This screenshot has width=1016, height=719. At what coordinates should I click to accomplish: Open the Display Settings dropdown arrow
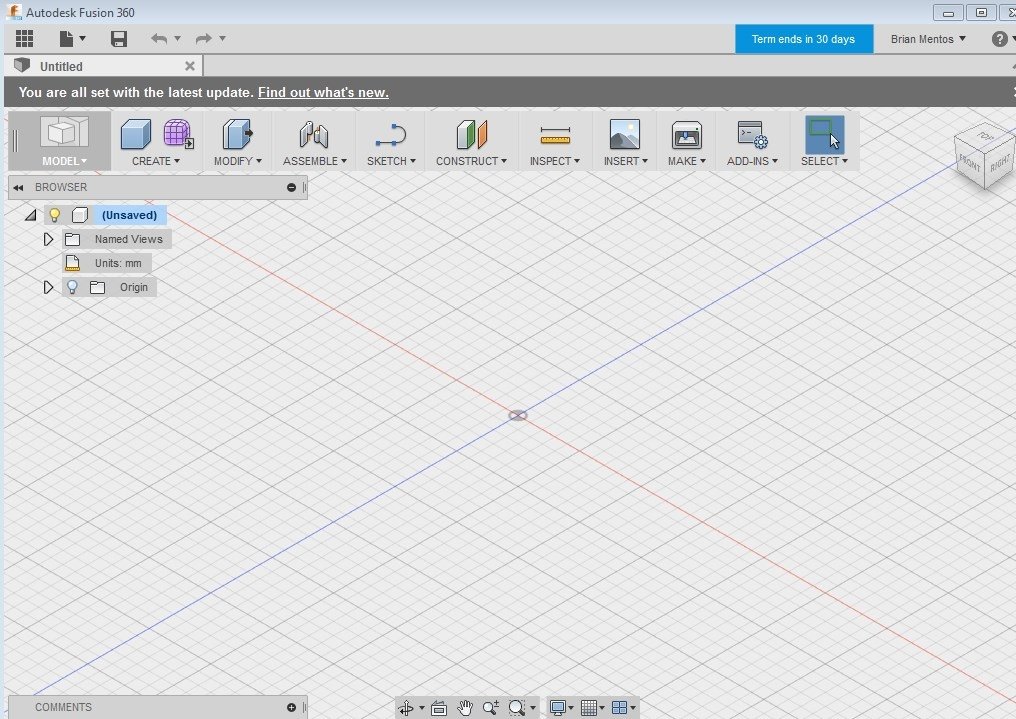(571, 708)
